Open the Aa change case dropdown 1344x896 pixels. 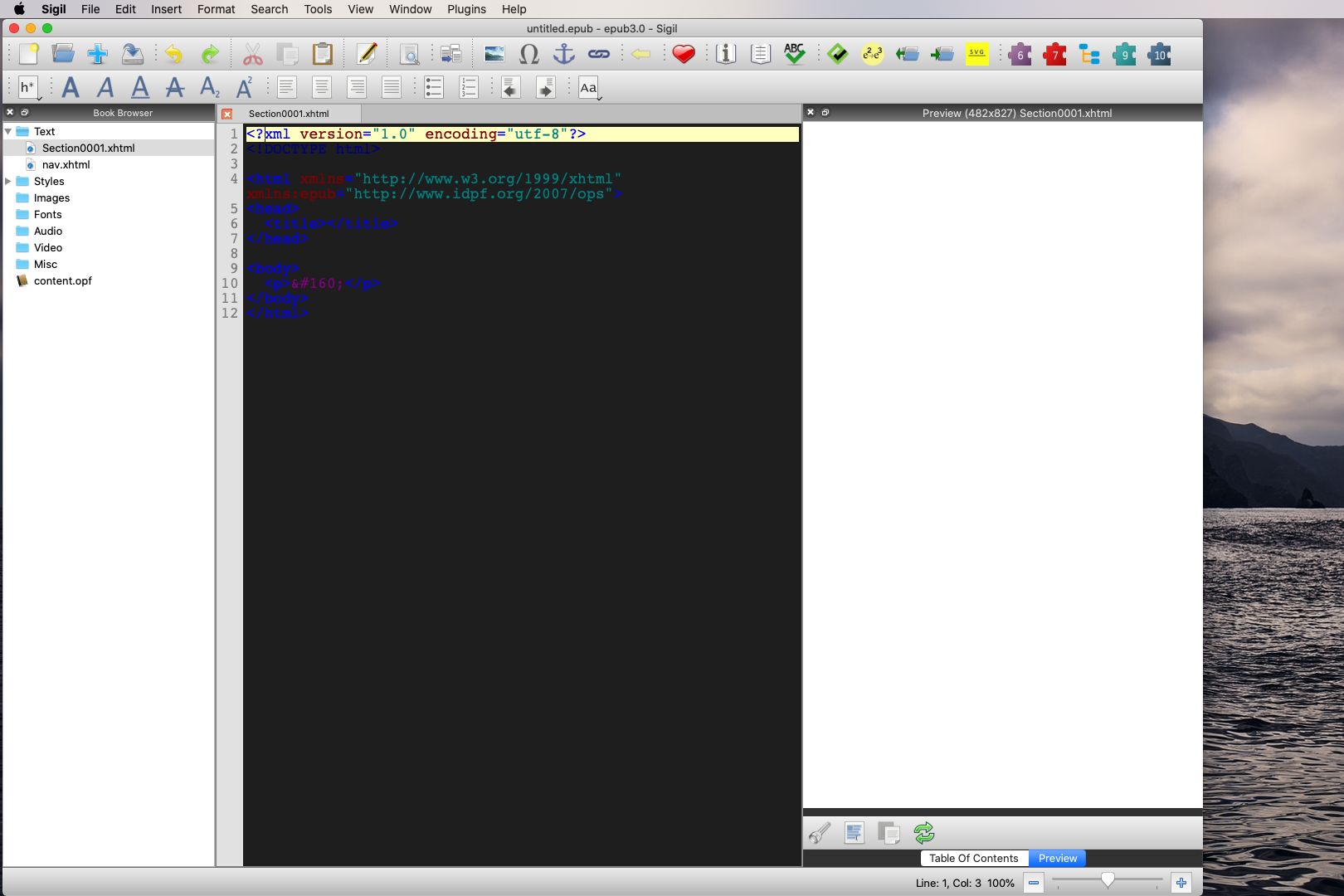pos(589,87)
